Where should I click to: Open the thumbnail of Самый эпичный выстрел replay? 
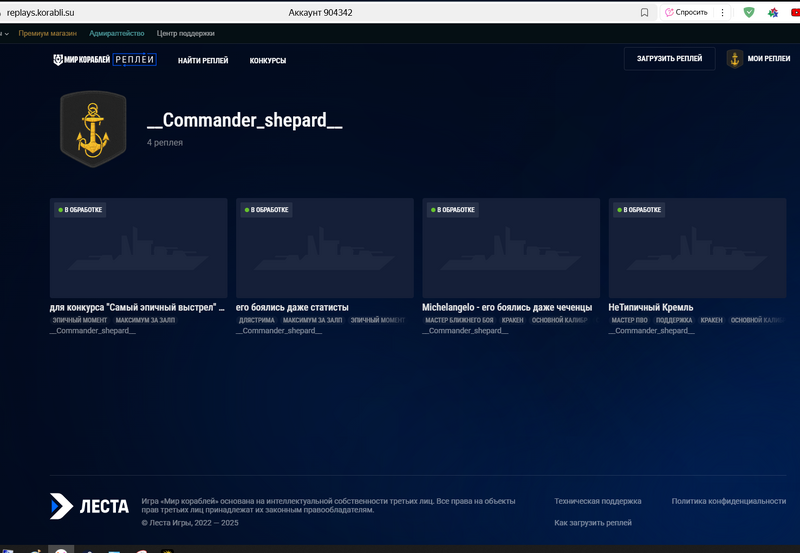[x=139, y=248]
